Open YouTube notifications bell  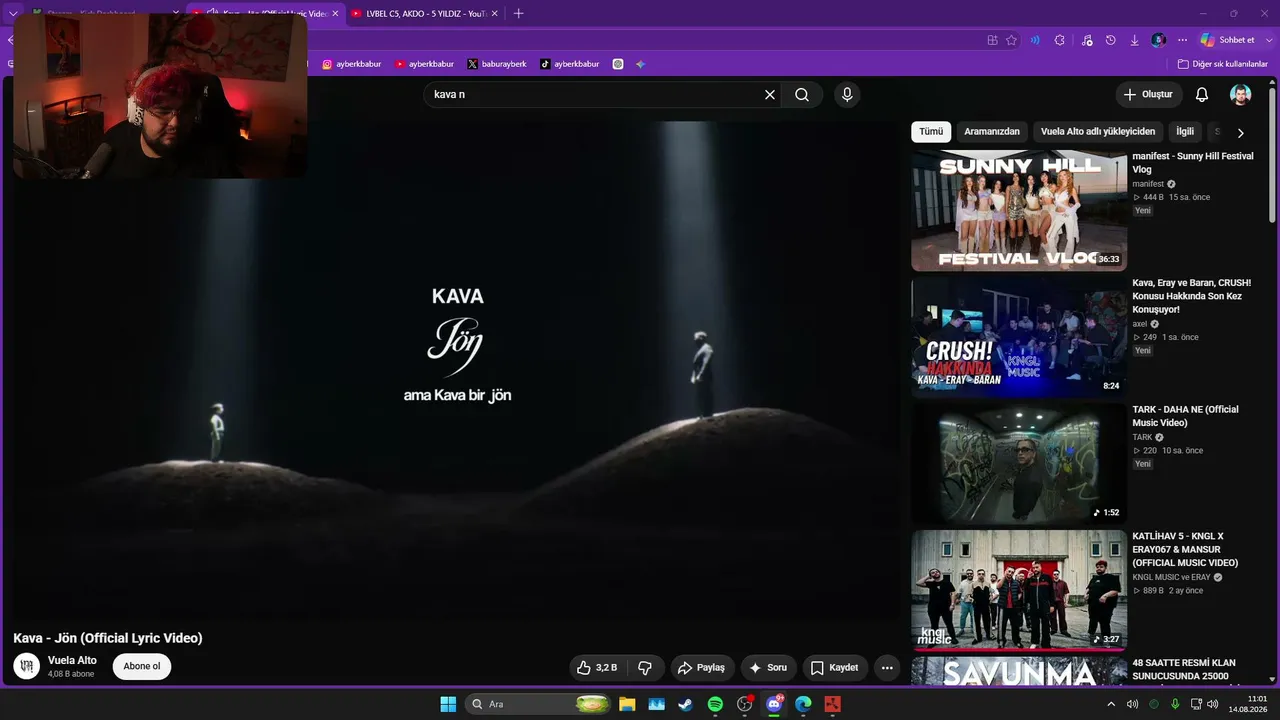(x=1202, y=95)
